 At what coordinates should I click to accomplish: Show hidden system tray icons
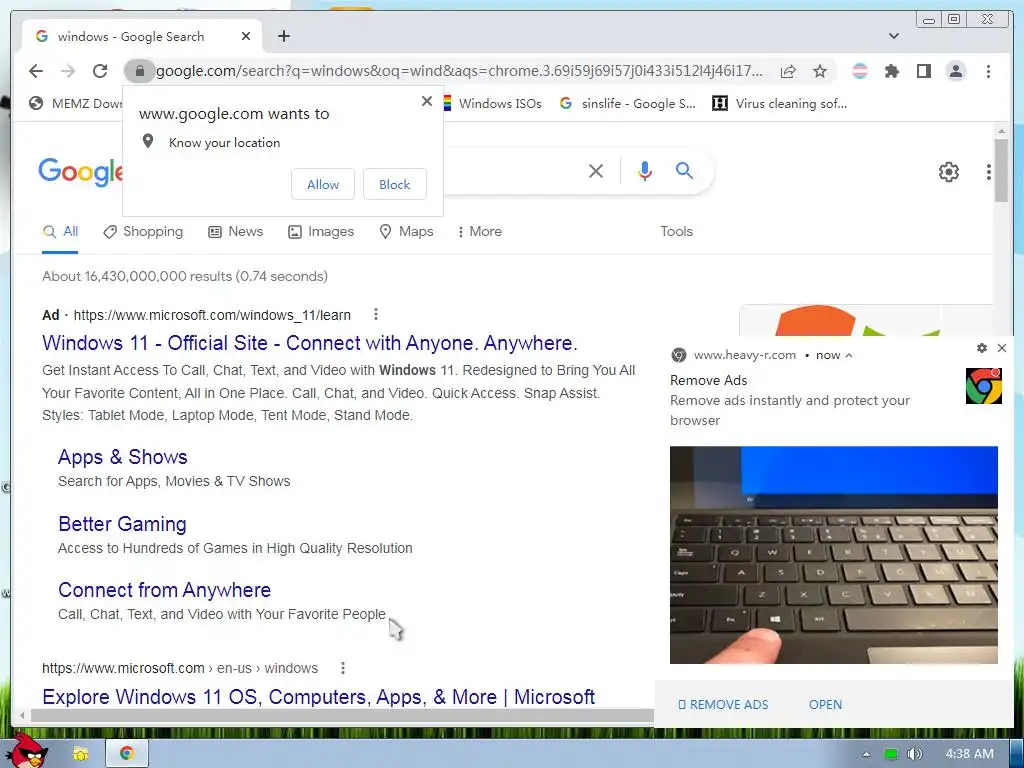(x=866, y=754)
